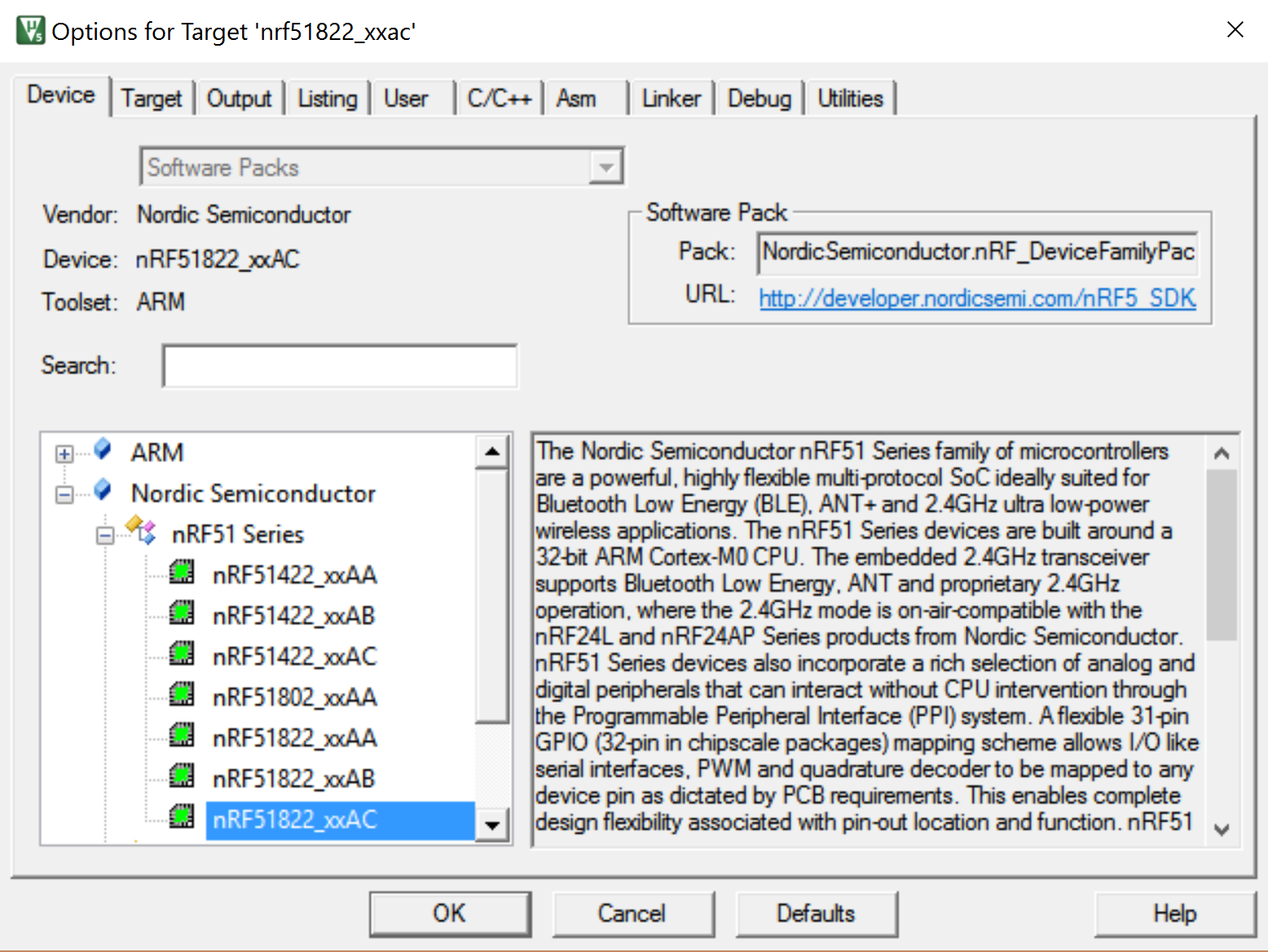Viewport: 1268px width, 952px height.
Task: Select nRF51422_xxAC in device tree
Action: [x=294, y=657]
